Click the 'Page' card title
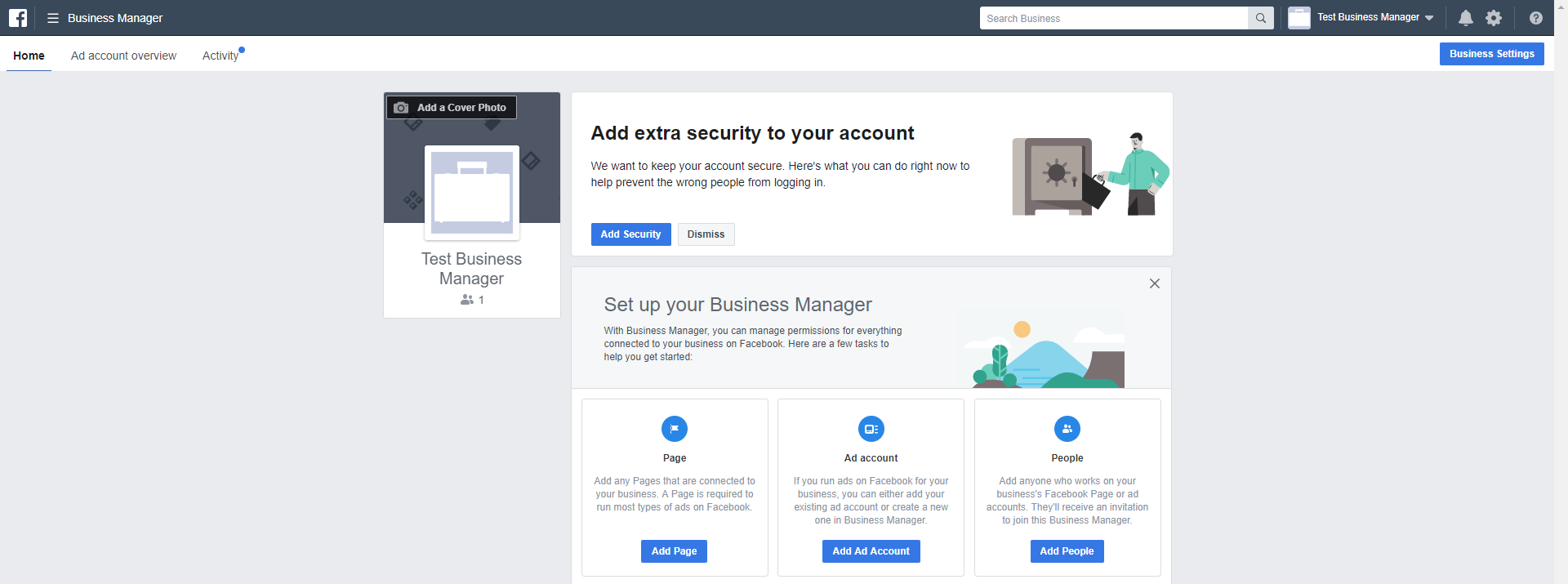This screenshot has height=584, width=1568. 675,458
